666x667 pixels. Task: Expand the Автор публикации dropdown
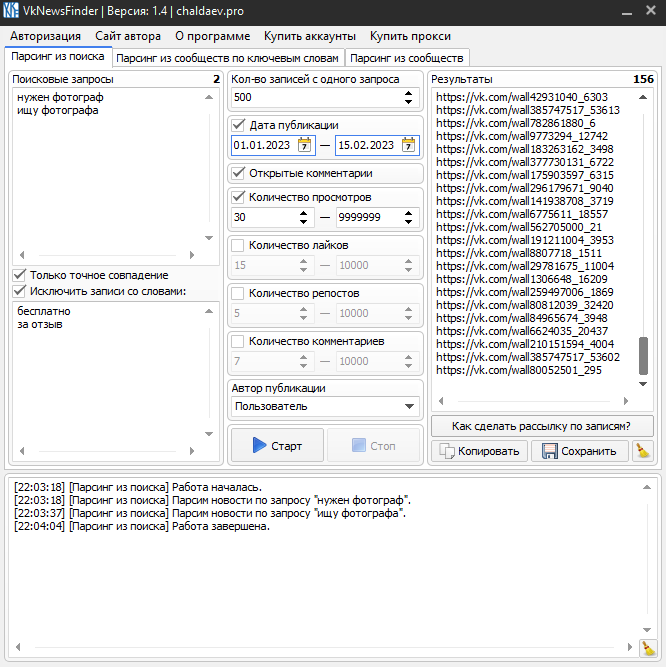pos(409,406)
